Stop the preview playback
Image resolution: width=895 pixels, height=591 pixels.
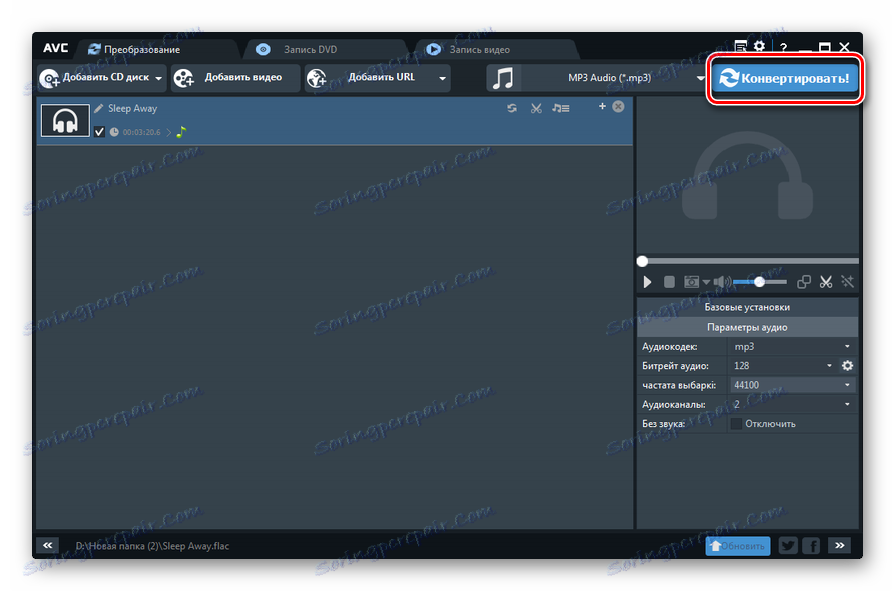point(670,282)
